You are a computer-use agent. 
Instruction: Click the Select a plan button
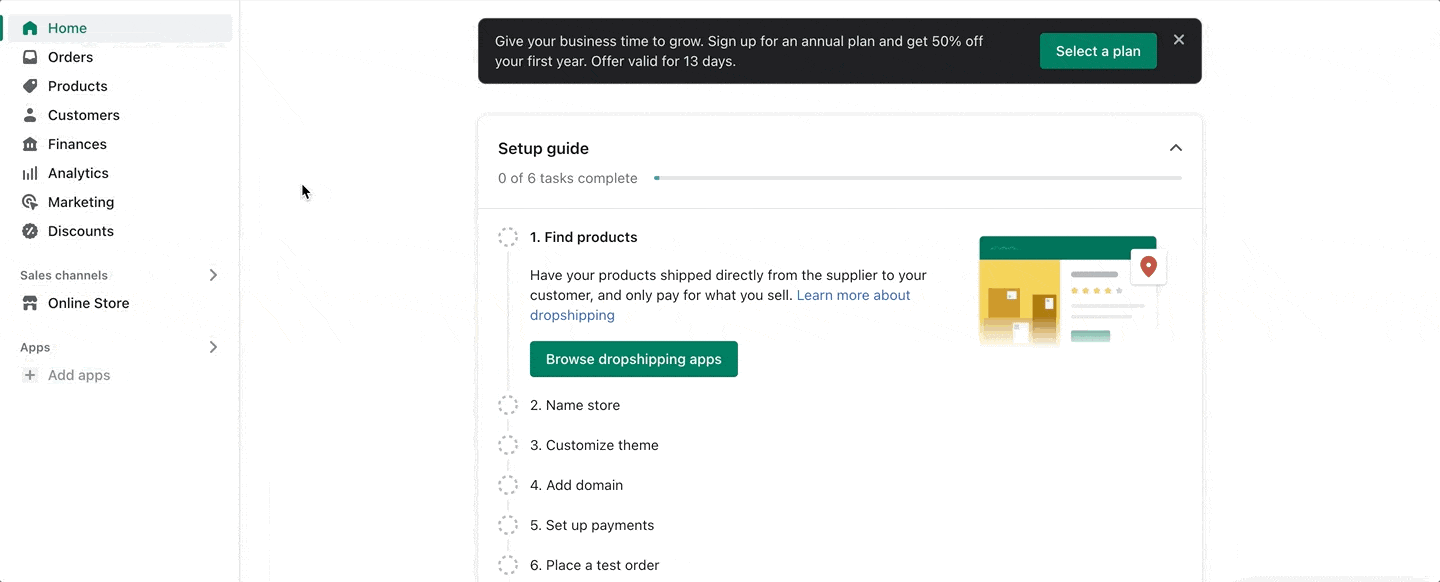pyautogui.click(x=1098, y=50)
